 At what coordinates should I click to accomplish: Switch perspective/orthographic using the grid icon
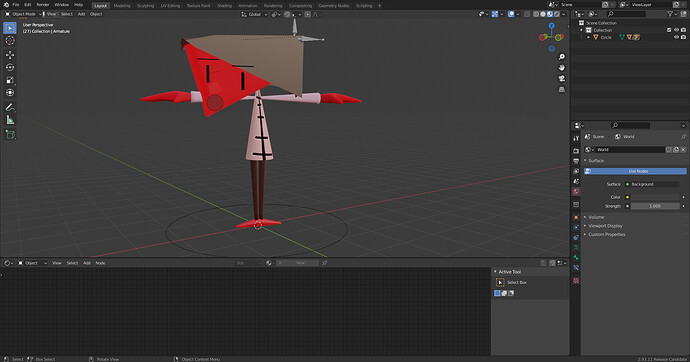click(x=562, y=89)
